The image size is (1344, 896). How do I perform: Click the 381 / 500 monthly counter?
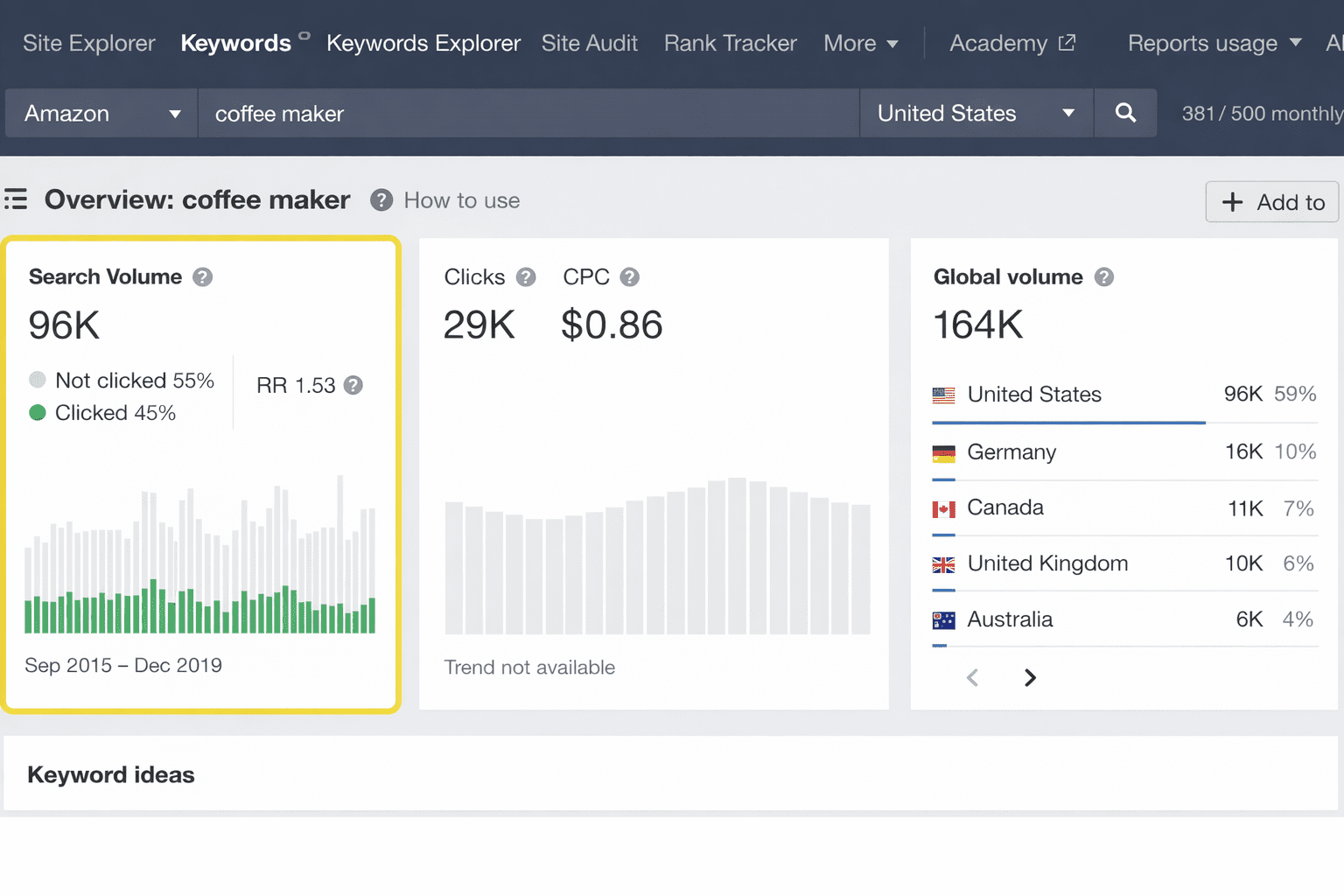pos(1262,114)
